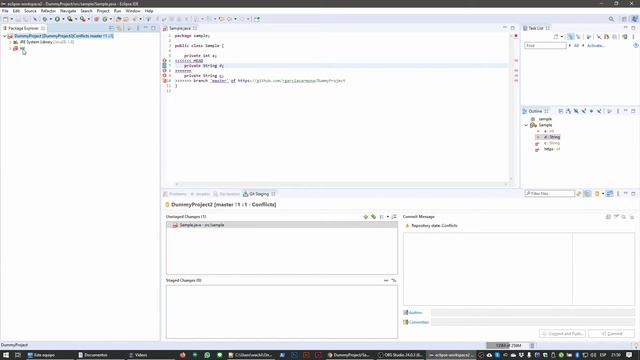640x360 pixels.
Task: Switch to the Problems tab
Action: [x=175, y=194]
